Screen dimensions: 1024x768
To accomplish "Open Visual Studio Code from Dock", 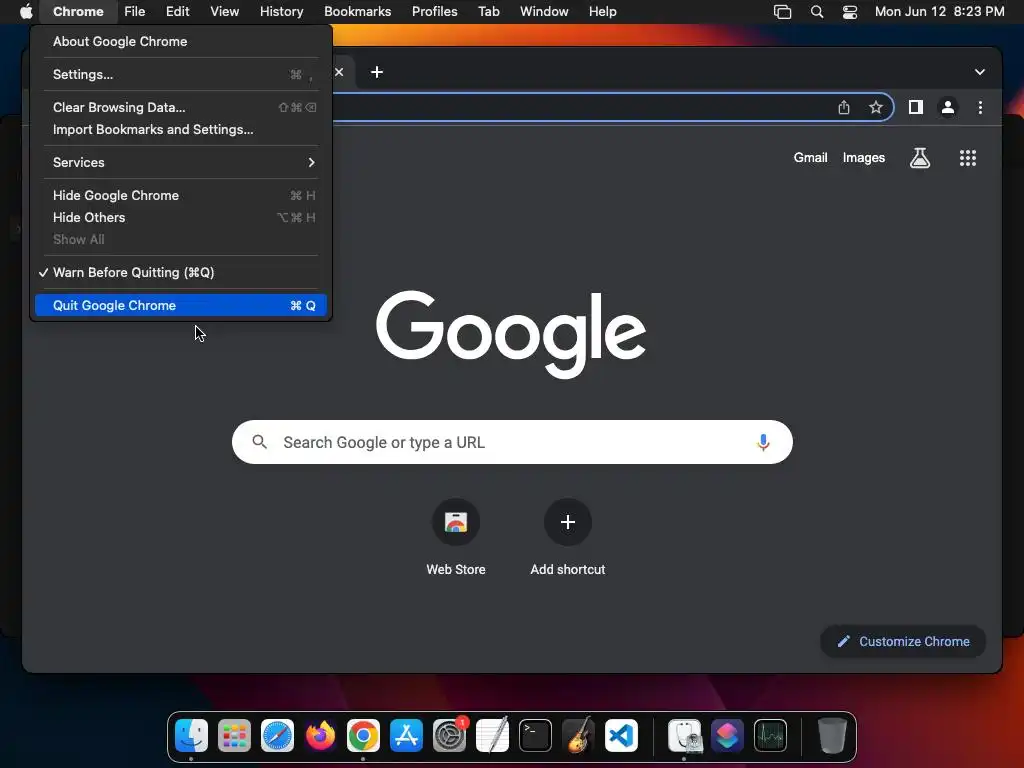I will 621,735.
